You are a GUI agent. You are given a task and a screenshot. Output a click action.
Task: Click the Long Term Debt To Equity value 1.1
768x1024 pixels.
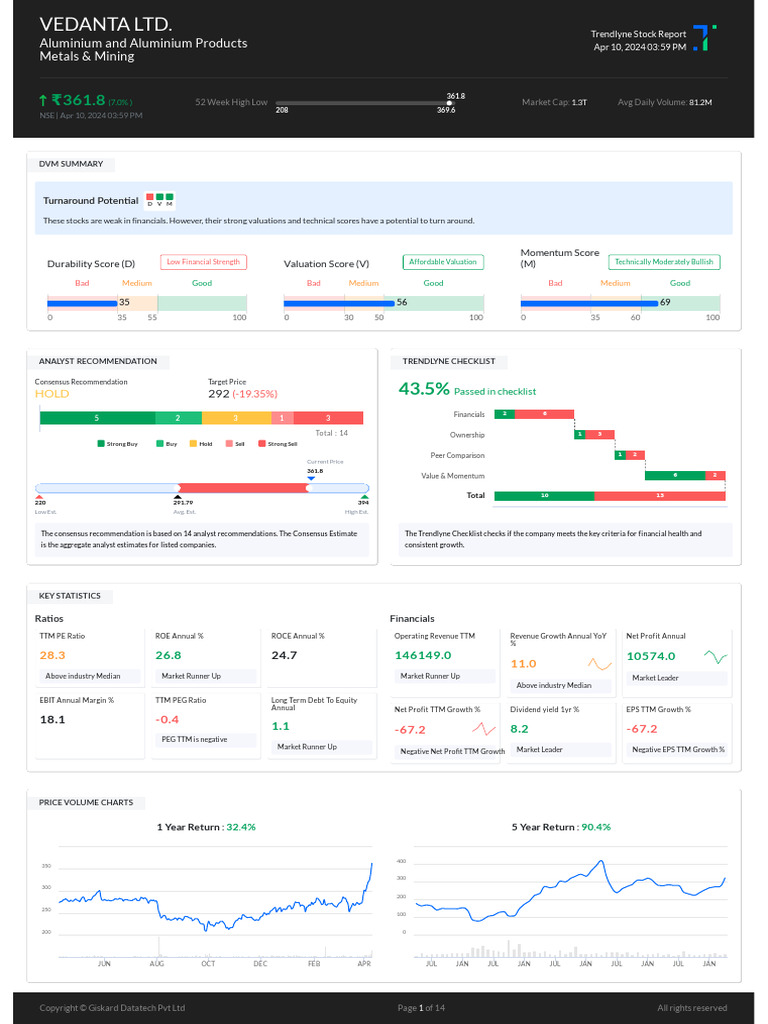pyautogui.click(x=280, y=726)
